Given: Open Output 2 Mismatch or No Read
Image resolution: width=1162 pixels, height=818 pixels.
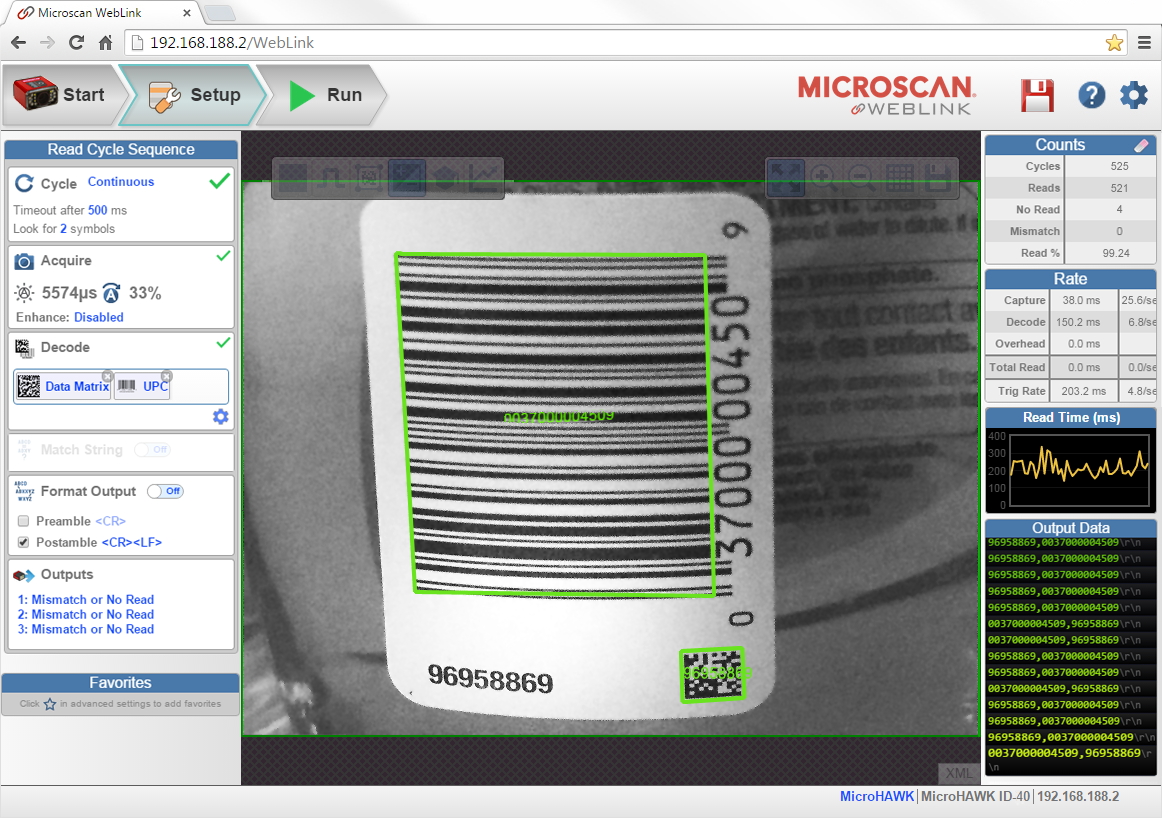Looking at the screenshot, I should 86,614.
